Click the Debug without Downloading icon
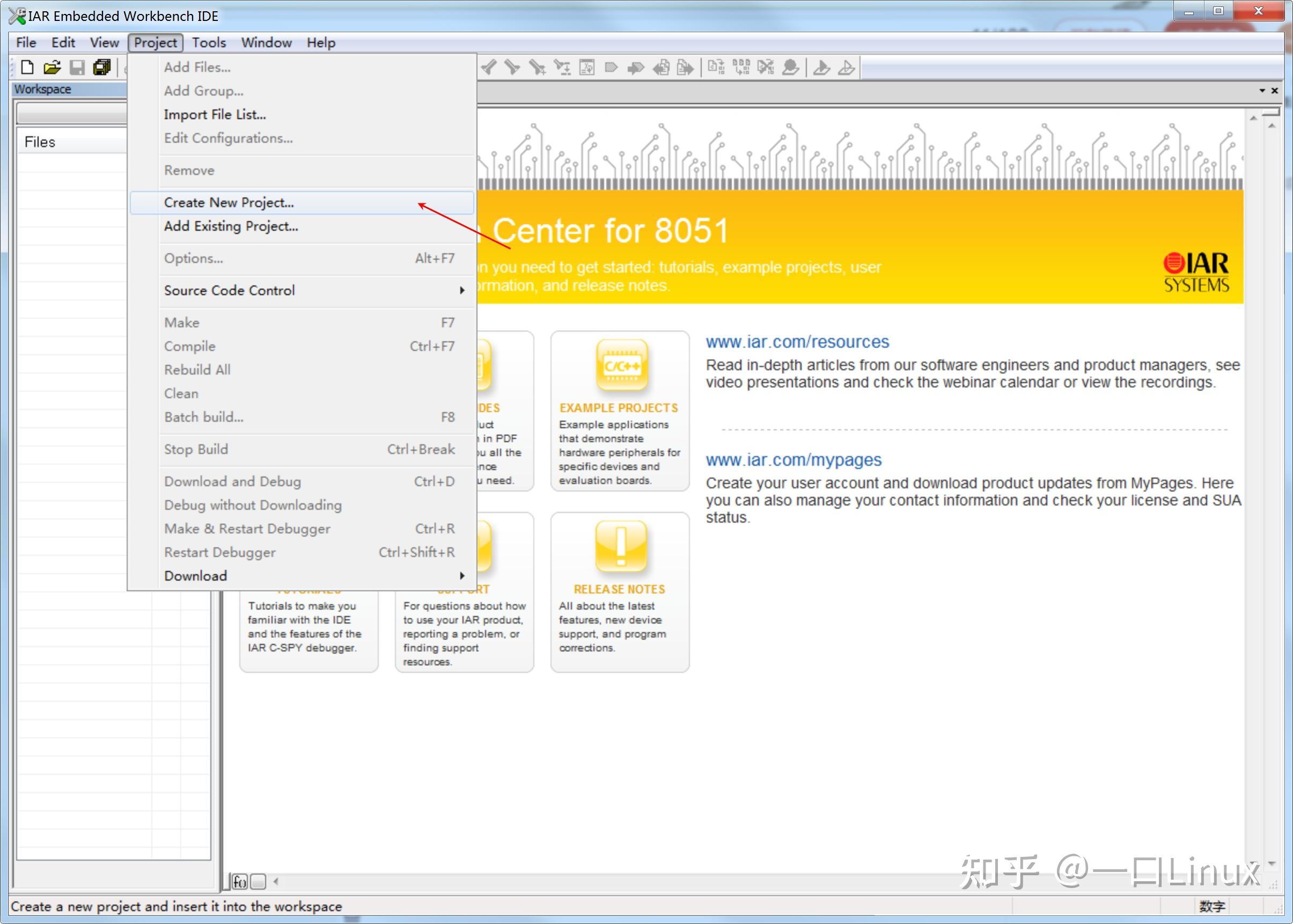Viewport: 1293px width, 924px height. (x=847, y=68)
